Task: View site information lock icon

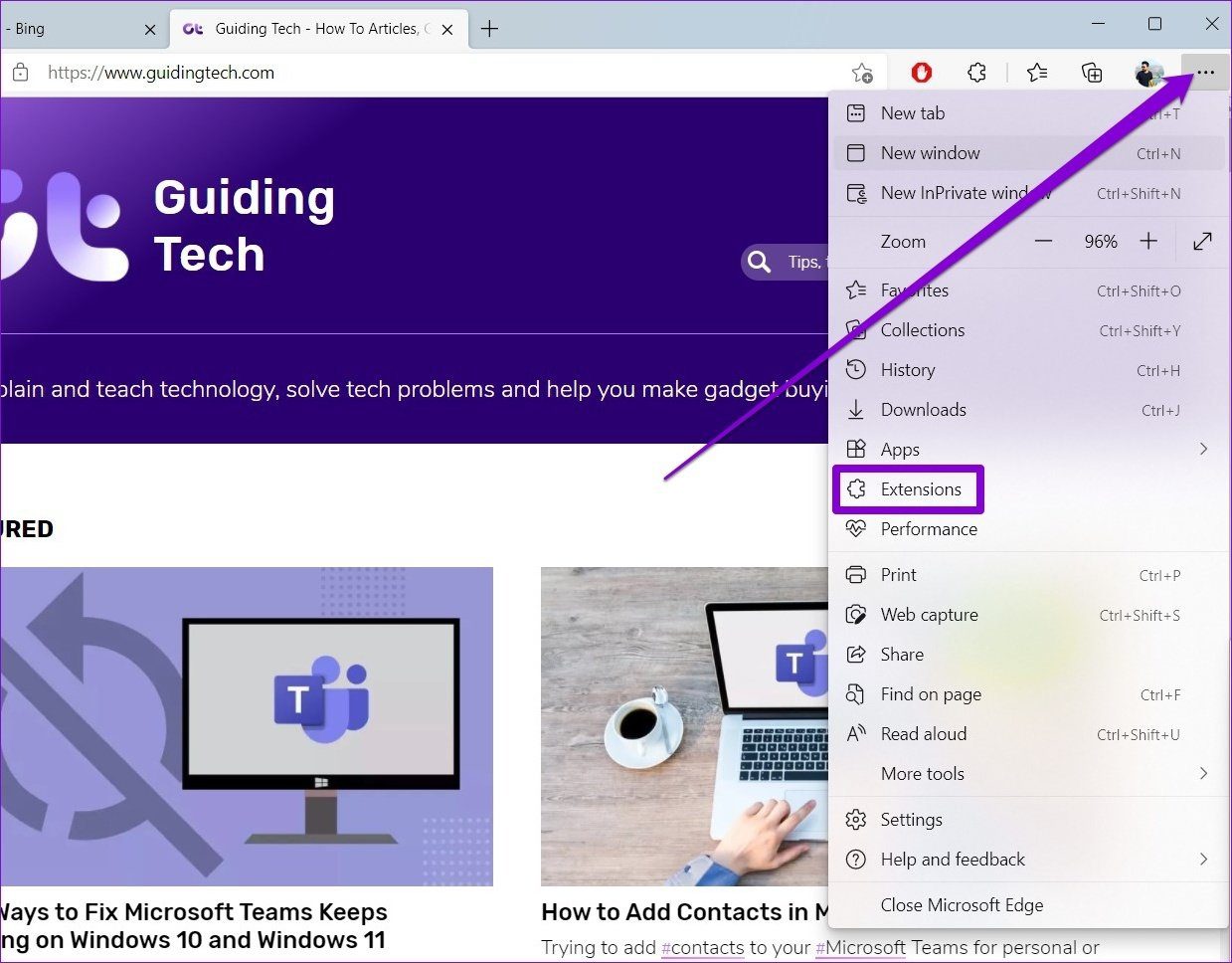Action: (20, 73)
